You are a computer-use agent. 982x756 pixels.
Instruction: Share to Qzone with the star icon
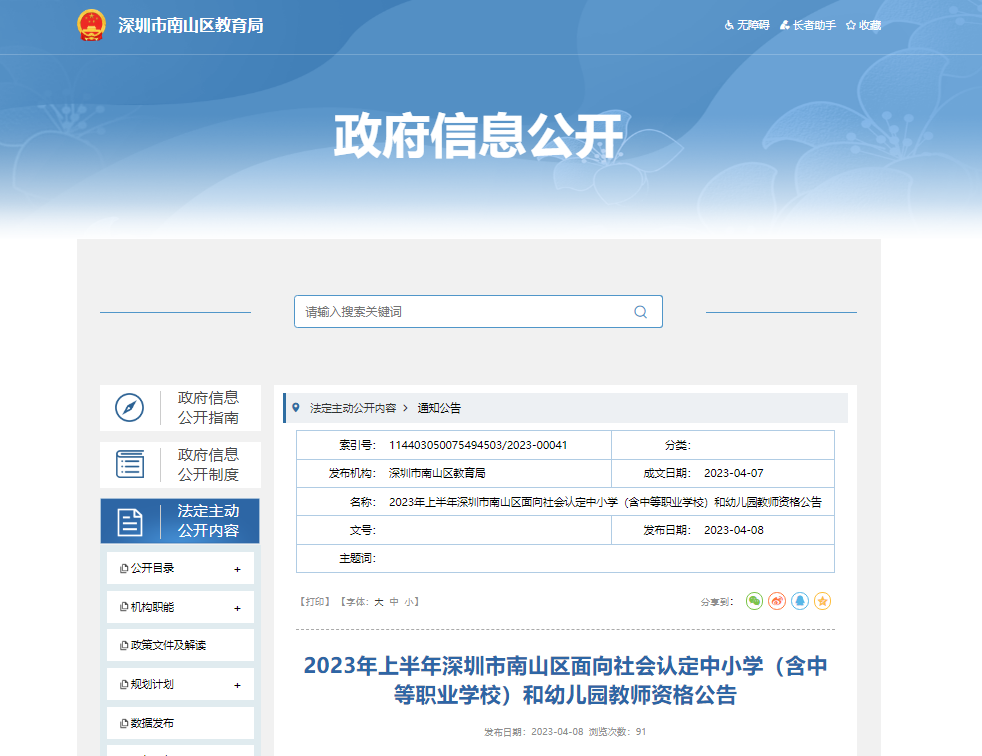(822, 601)
